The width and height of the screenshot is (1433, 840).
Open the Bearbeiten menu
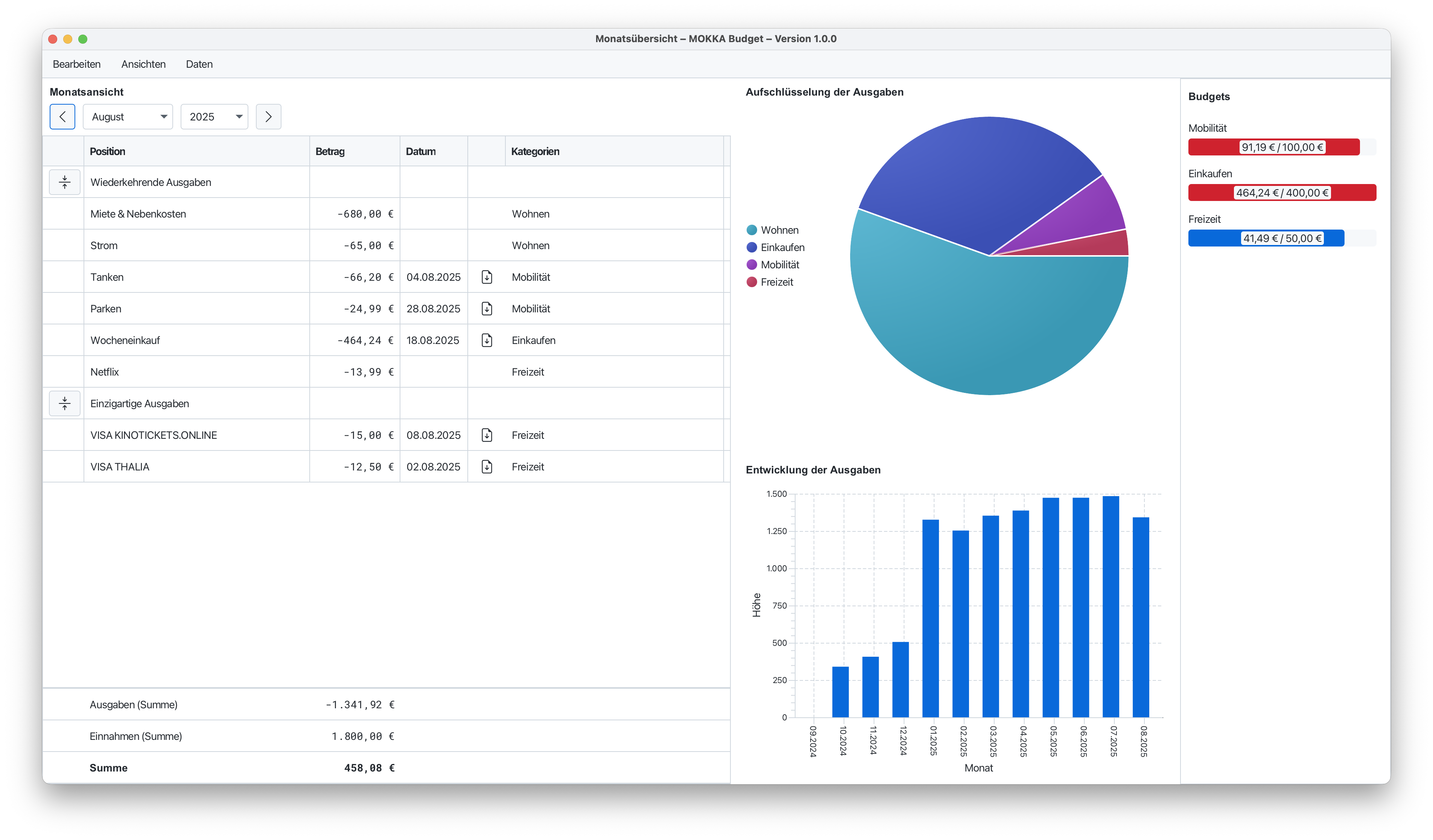(x=77, y=64)
